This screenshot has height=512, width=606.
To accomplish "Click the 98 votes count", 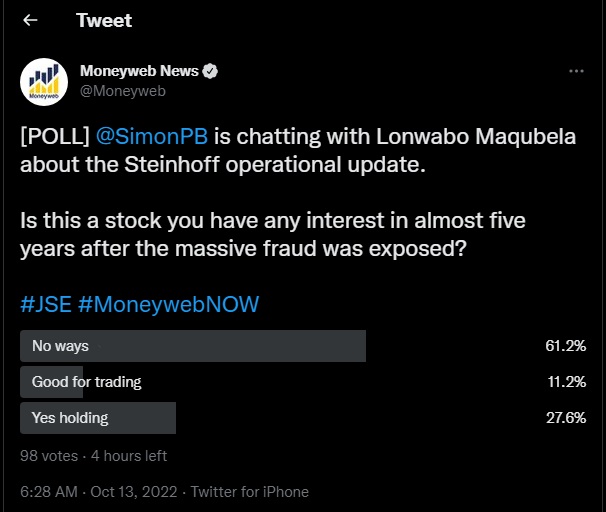I will point(49,456).
